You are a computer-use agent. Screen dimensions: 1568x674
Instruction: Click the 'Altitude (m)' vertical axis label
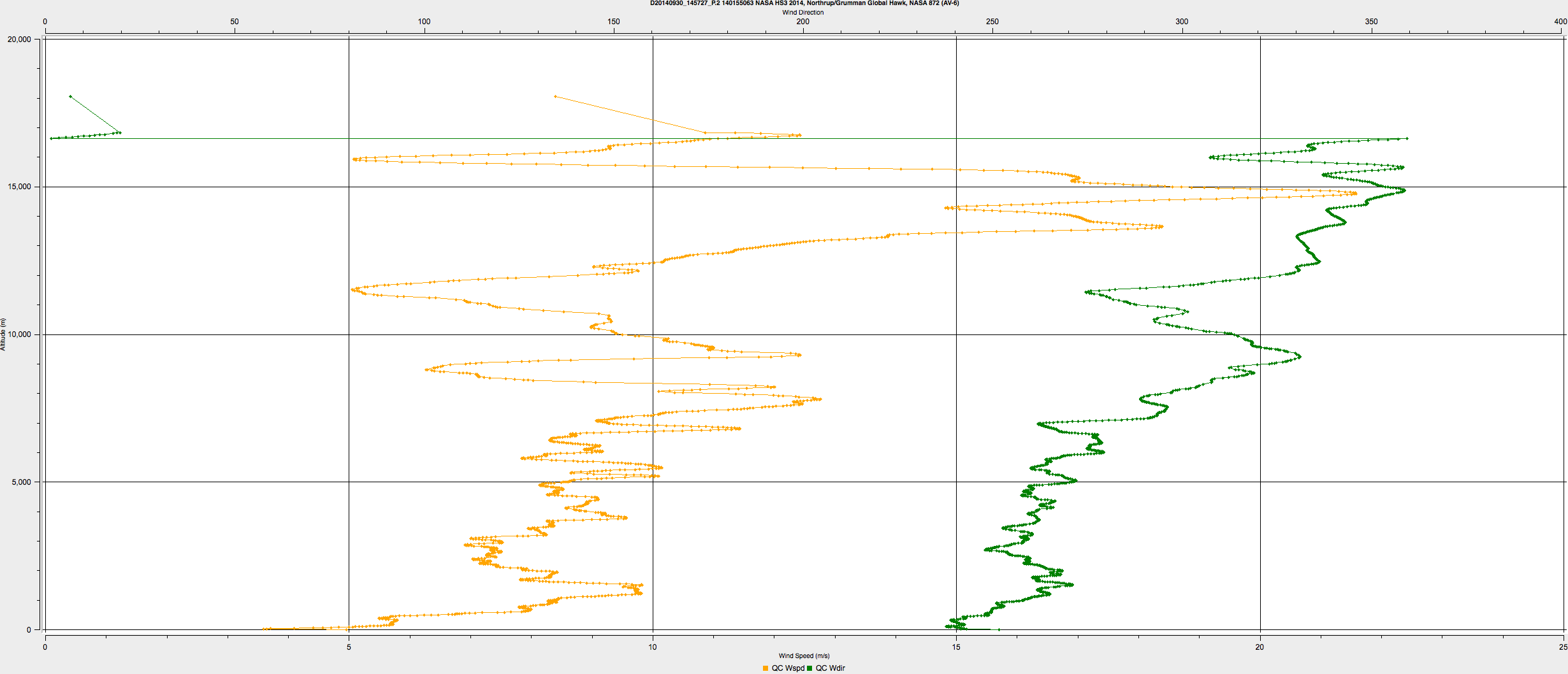[x=3, y=334]
